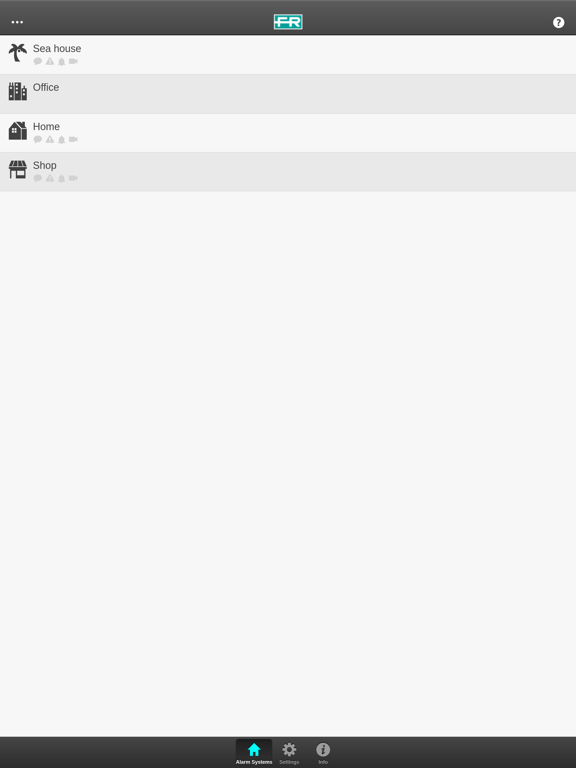The image size is (576, 768).
Task: Select the Office buildings icon
Action: pyautogui.click(x=18, y=92)
